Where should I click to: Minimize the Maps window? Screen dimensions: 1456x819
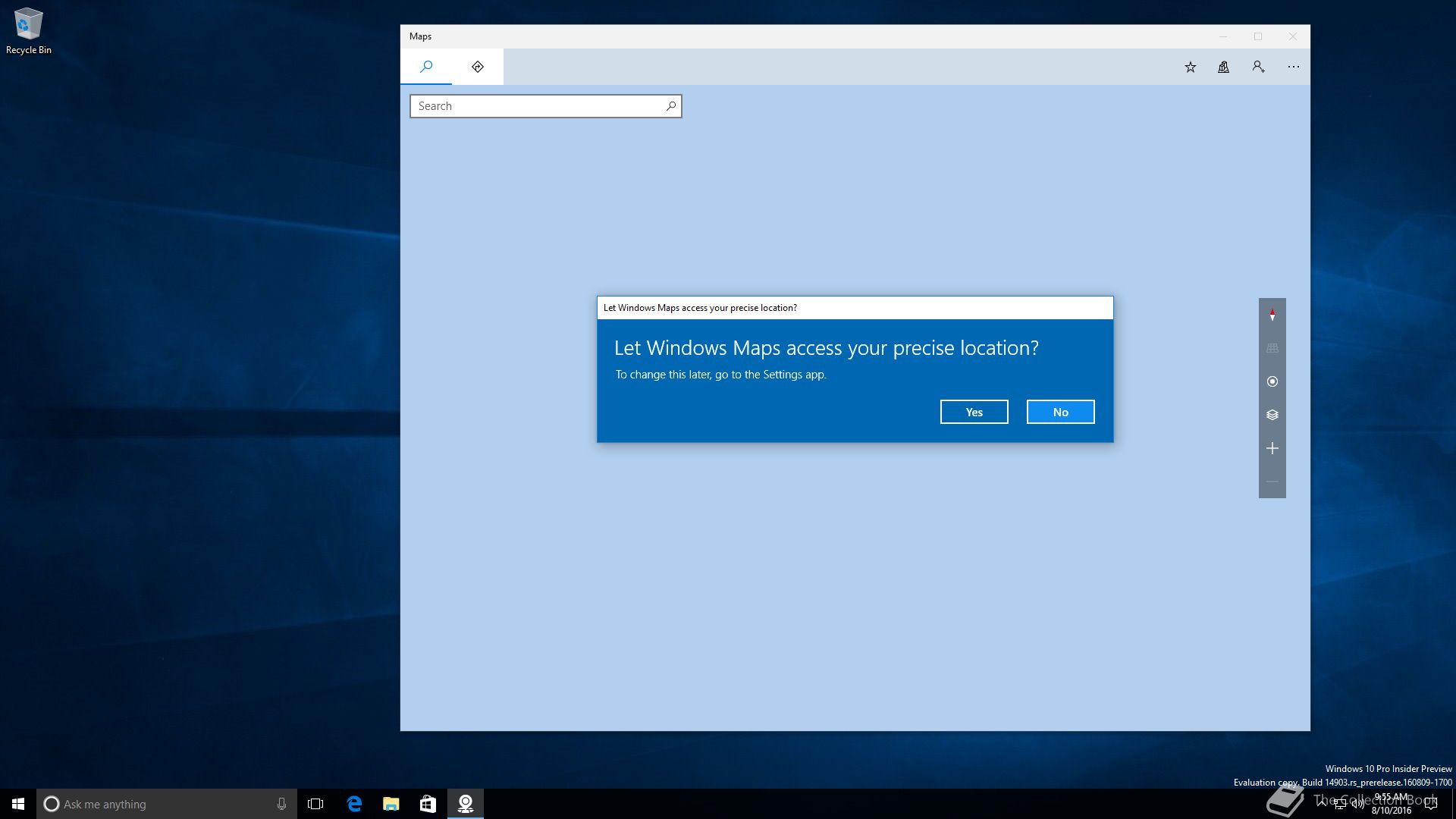pos(1223,36)
